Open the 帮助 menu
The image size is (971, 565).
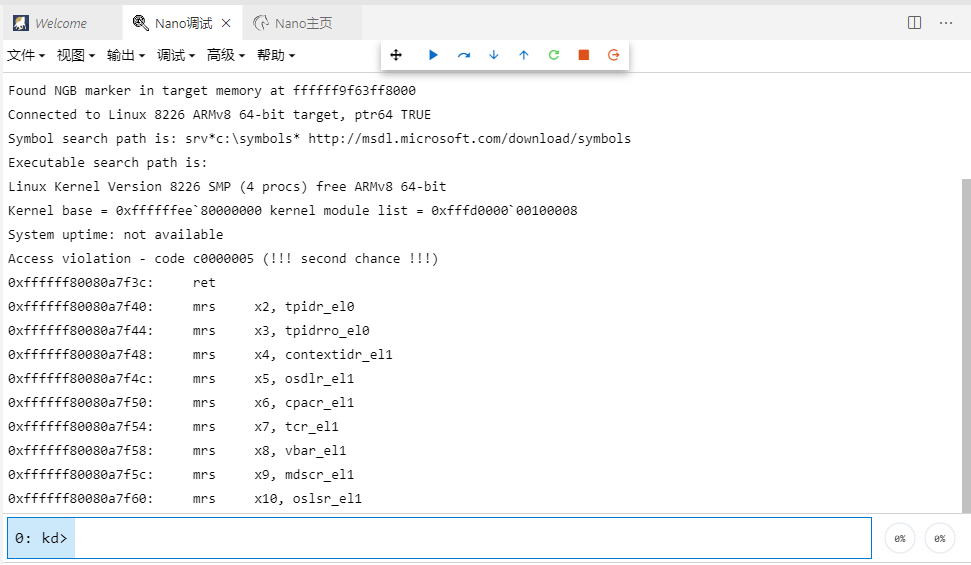[x=276, y=55]
